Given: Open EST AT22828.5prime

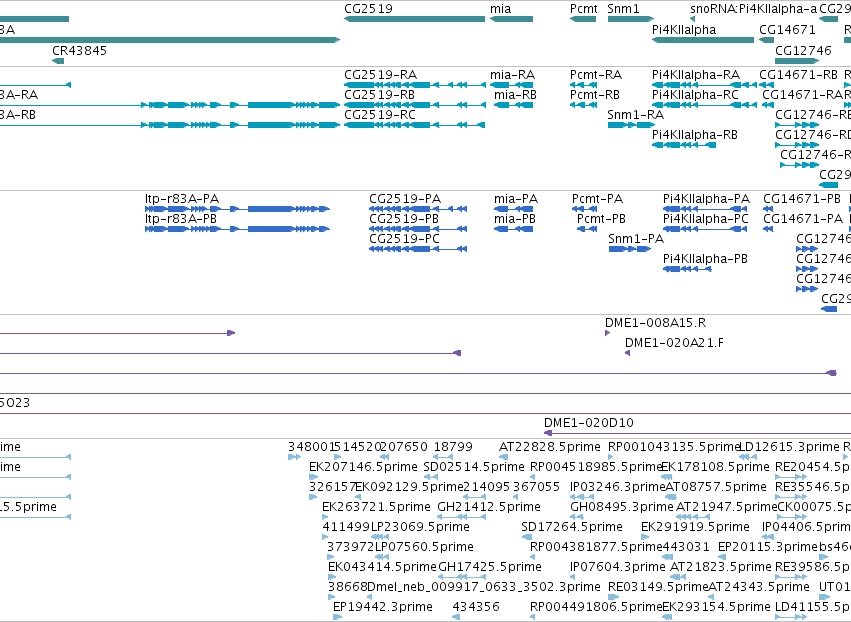Looking at the screenshot, I should pos(550,447).
